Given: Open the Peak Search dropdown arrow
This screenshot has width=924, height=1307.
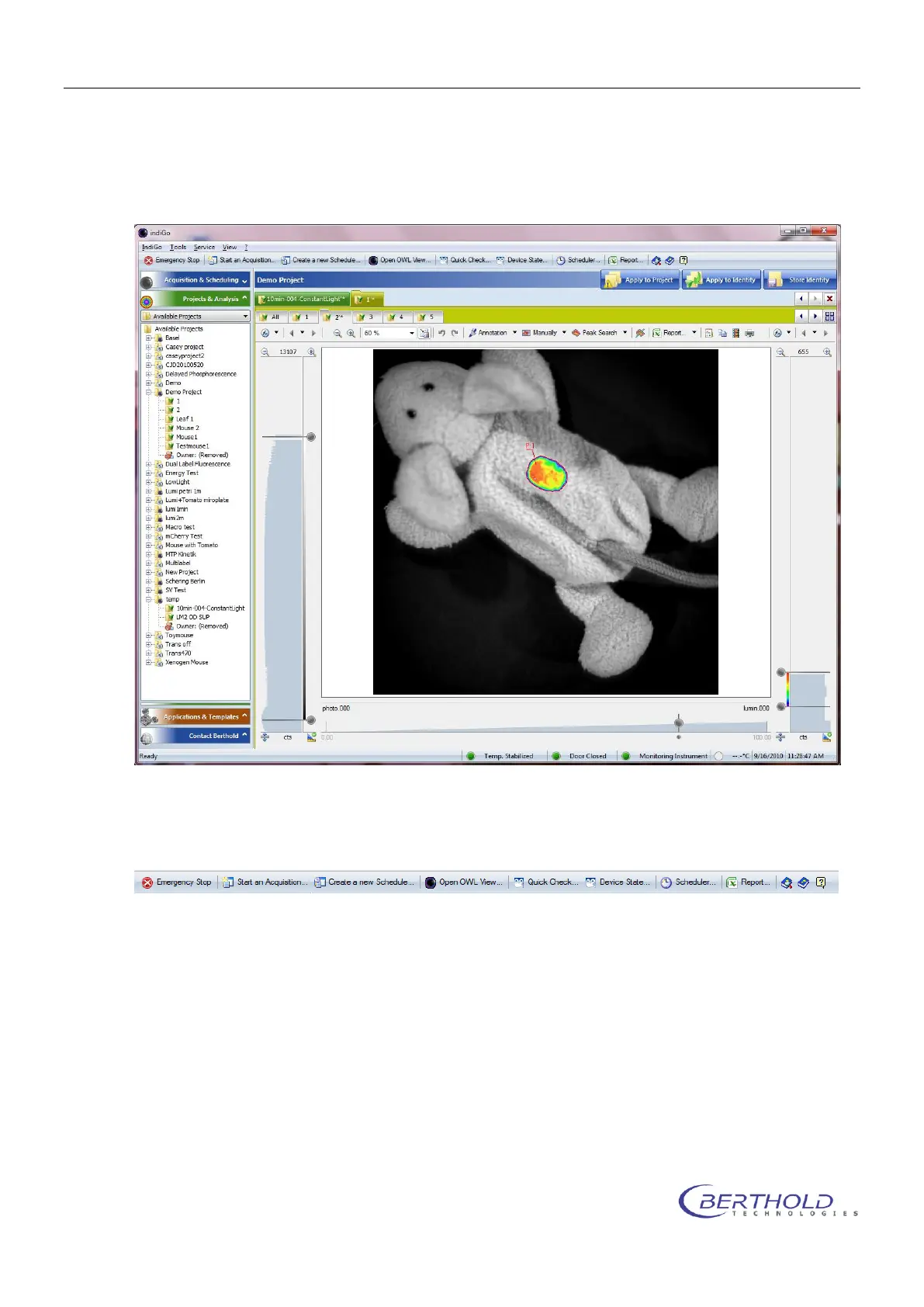Looking at the screenshot, I should pyautogui.click(x=625, y=333).
